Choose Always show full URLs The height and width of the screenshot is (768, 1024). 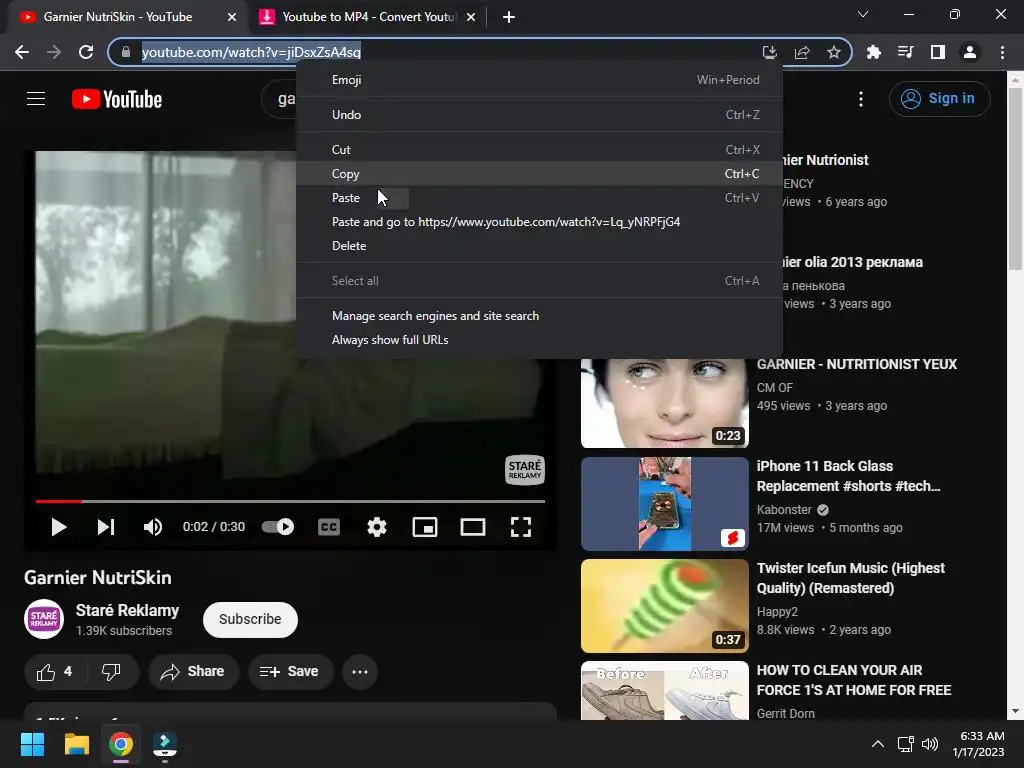pos(539,340)
